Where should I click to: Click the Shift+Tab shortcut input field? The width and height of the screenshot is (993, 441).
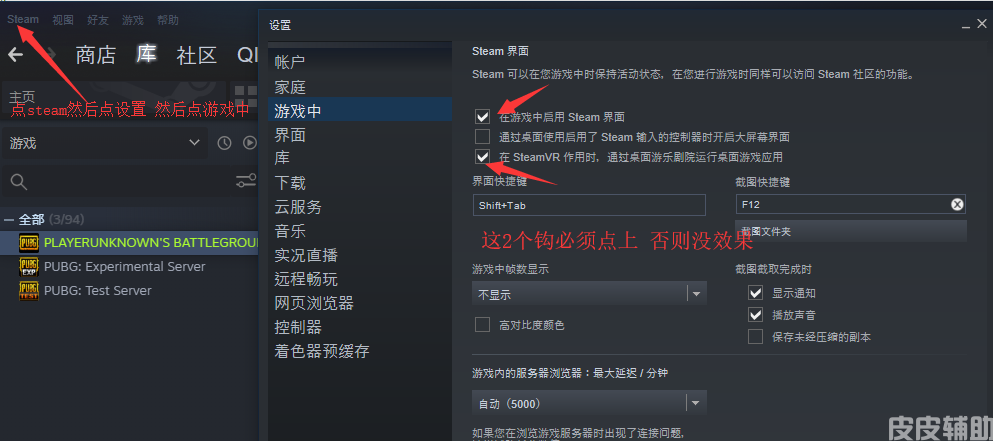[589, 205]
